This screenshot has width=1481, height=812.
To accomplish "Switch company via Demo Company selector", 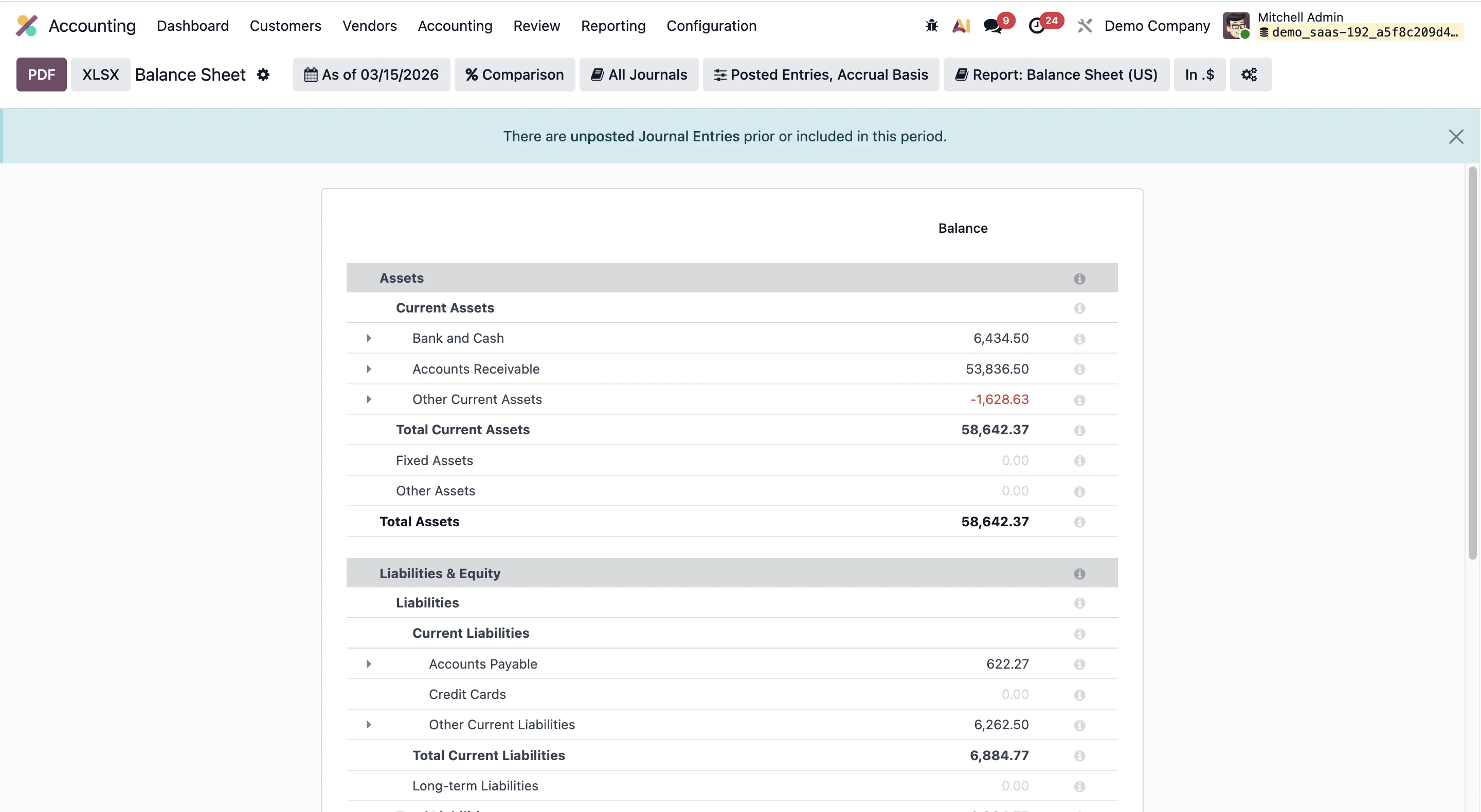I will pyautogui.click(x=1157, y=26).
